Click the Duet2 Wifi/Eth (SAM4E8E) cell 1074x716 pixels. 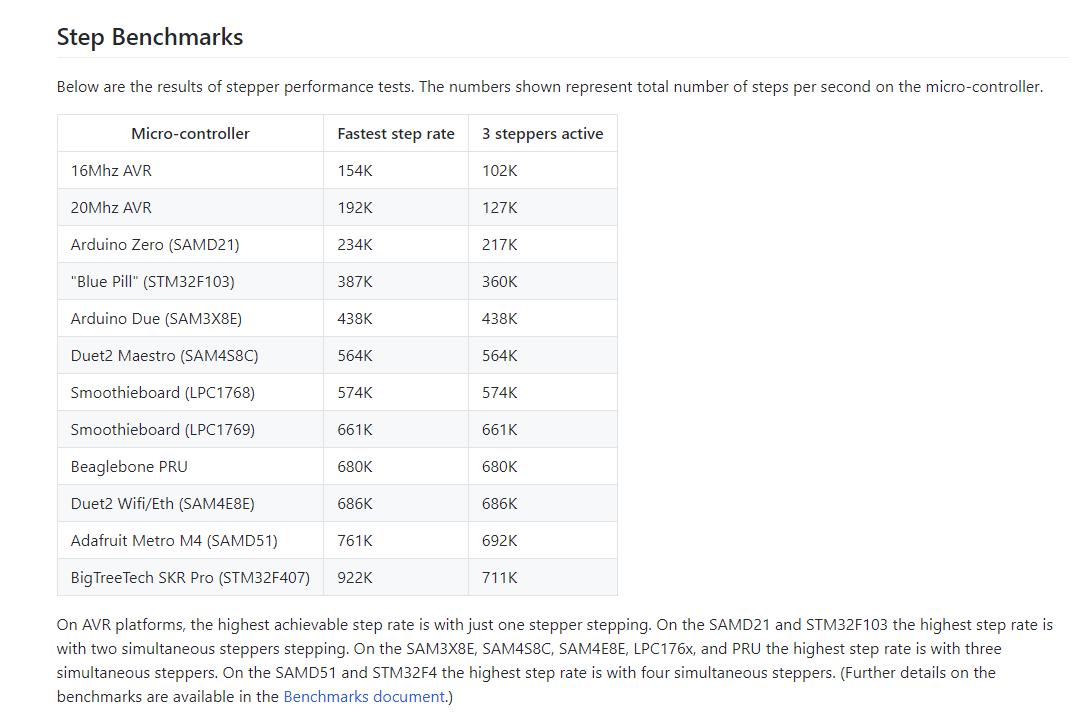(190, 504)
